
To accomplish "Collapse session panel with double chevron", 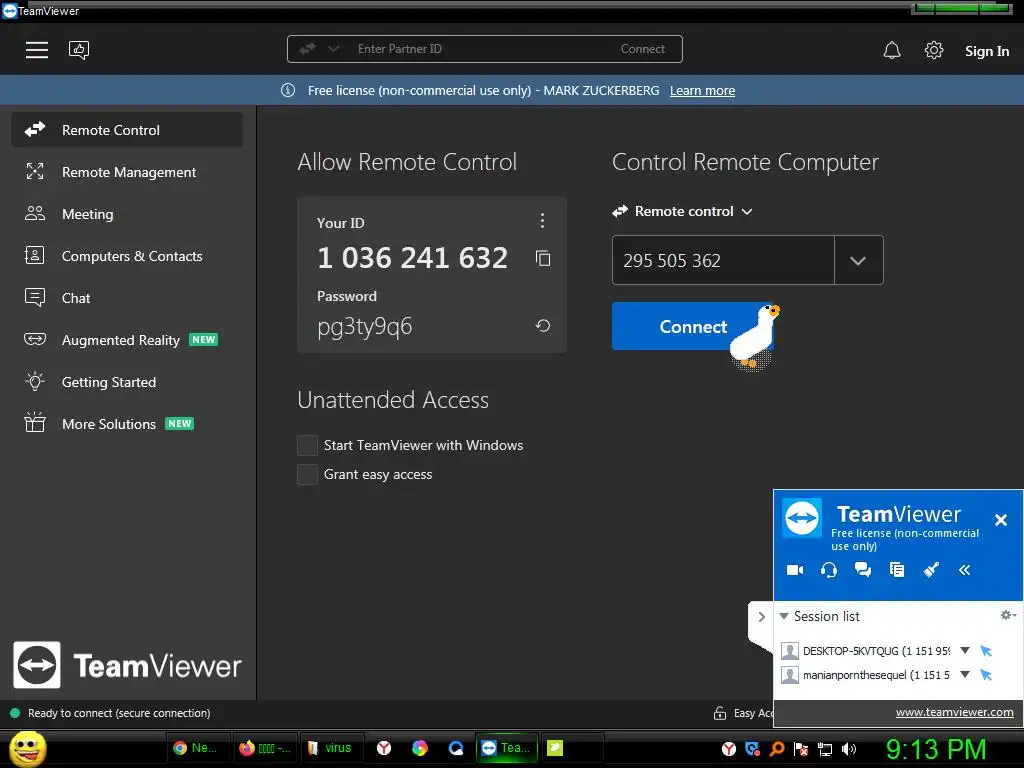I will click(x=965, y=570).
